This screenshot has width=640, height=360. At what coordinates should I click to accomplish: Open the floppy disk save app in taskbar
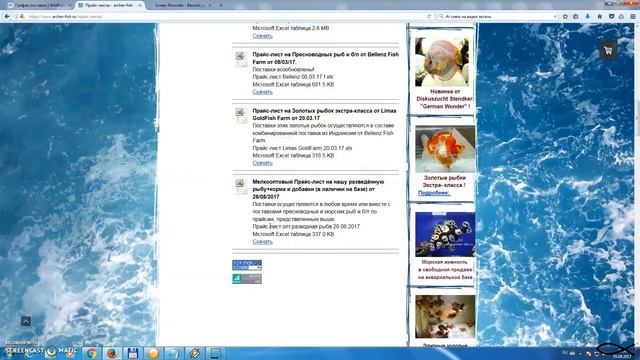(x=133, y=353)
